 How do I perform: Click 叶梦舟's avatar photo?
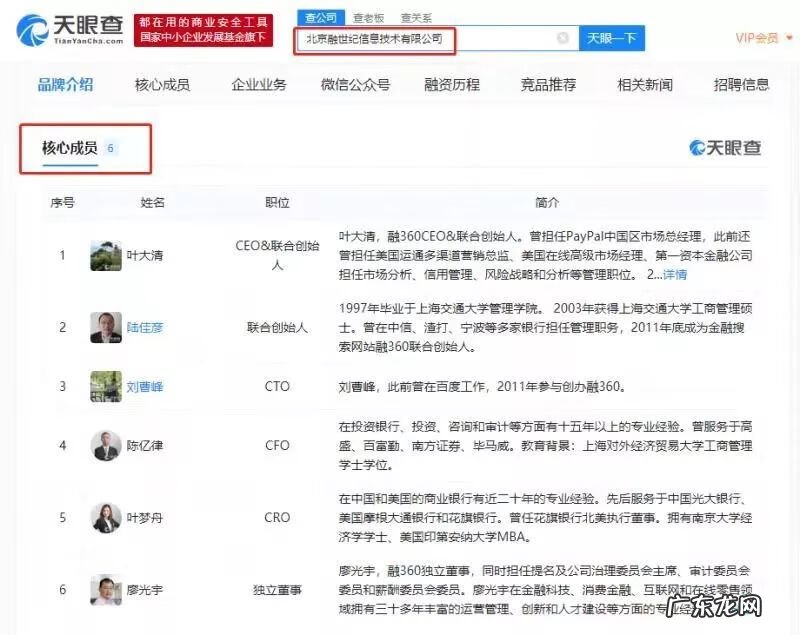point(106,517)
